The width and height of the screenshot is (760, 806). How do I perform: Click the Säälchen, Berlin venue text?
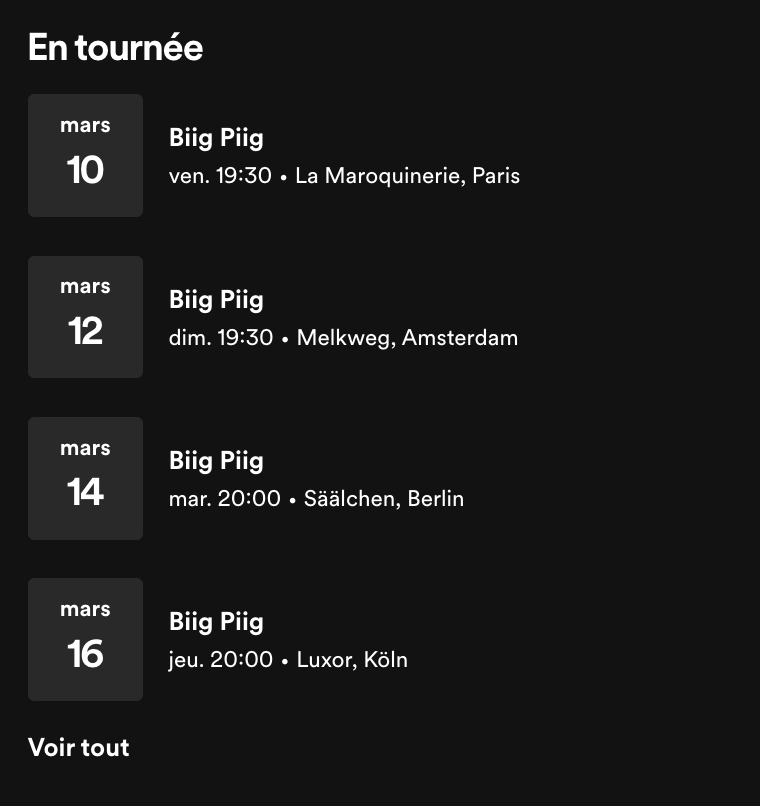tap(384, 499)
